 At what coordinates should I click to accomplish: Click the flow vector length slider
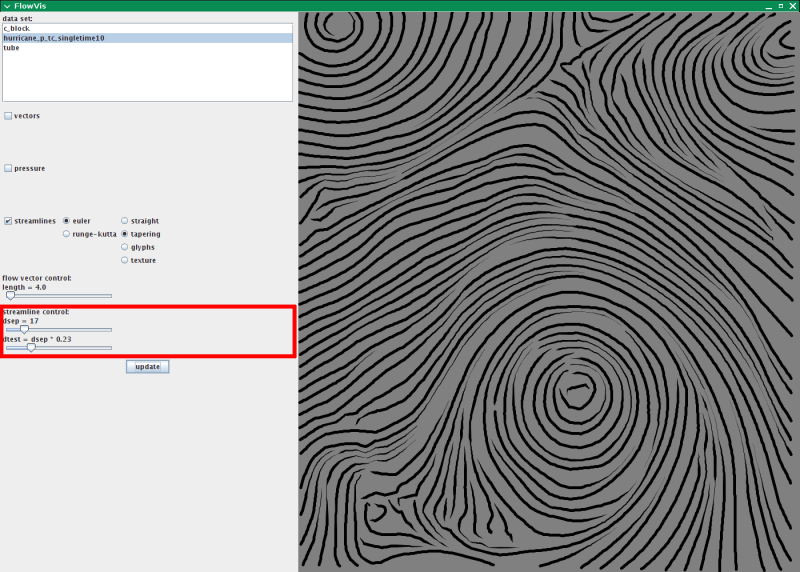click(58, 296)
